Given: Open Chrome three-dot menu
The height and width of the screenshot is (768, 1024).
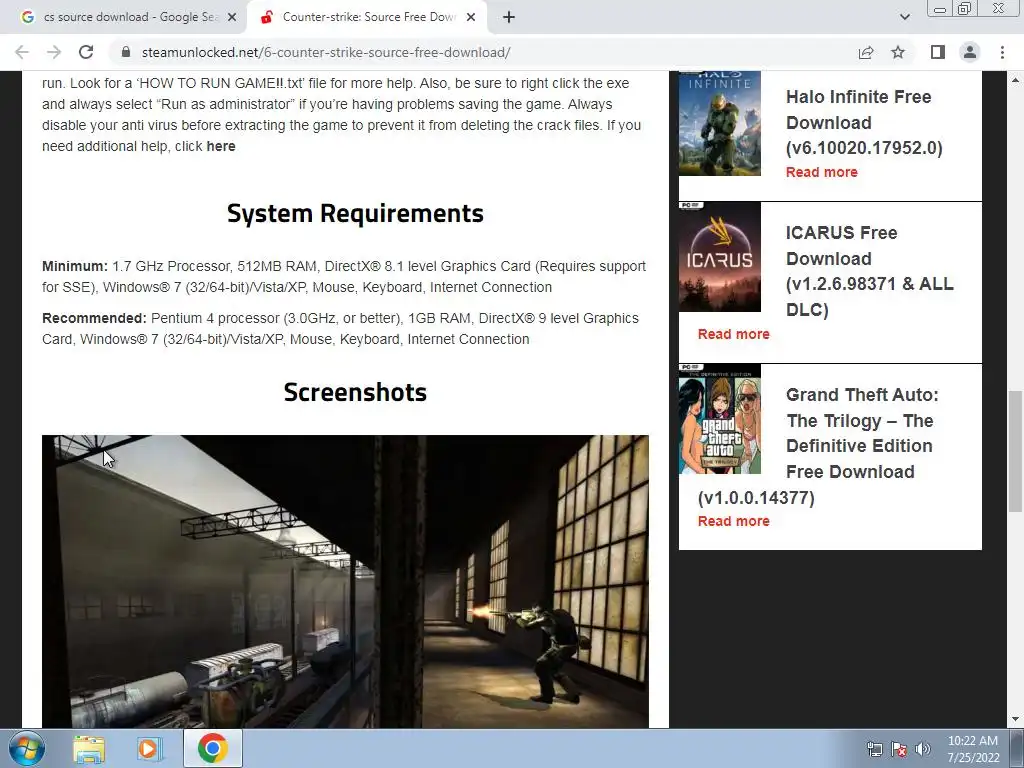Looking at the screenshot, I should point(1002,52).
